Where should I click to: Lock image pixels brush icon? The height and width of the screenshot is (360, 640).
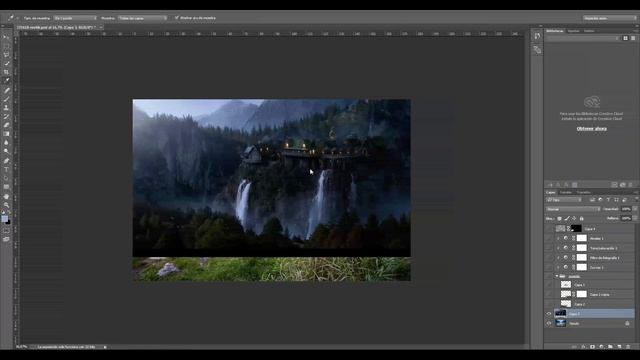(x=567, y=219)
